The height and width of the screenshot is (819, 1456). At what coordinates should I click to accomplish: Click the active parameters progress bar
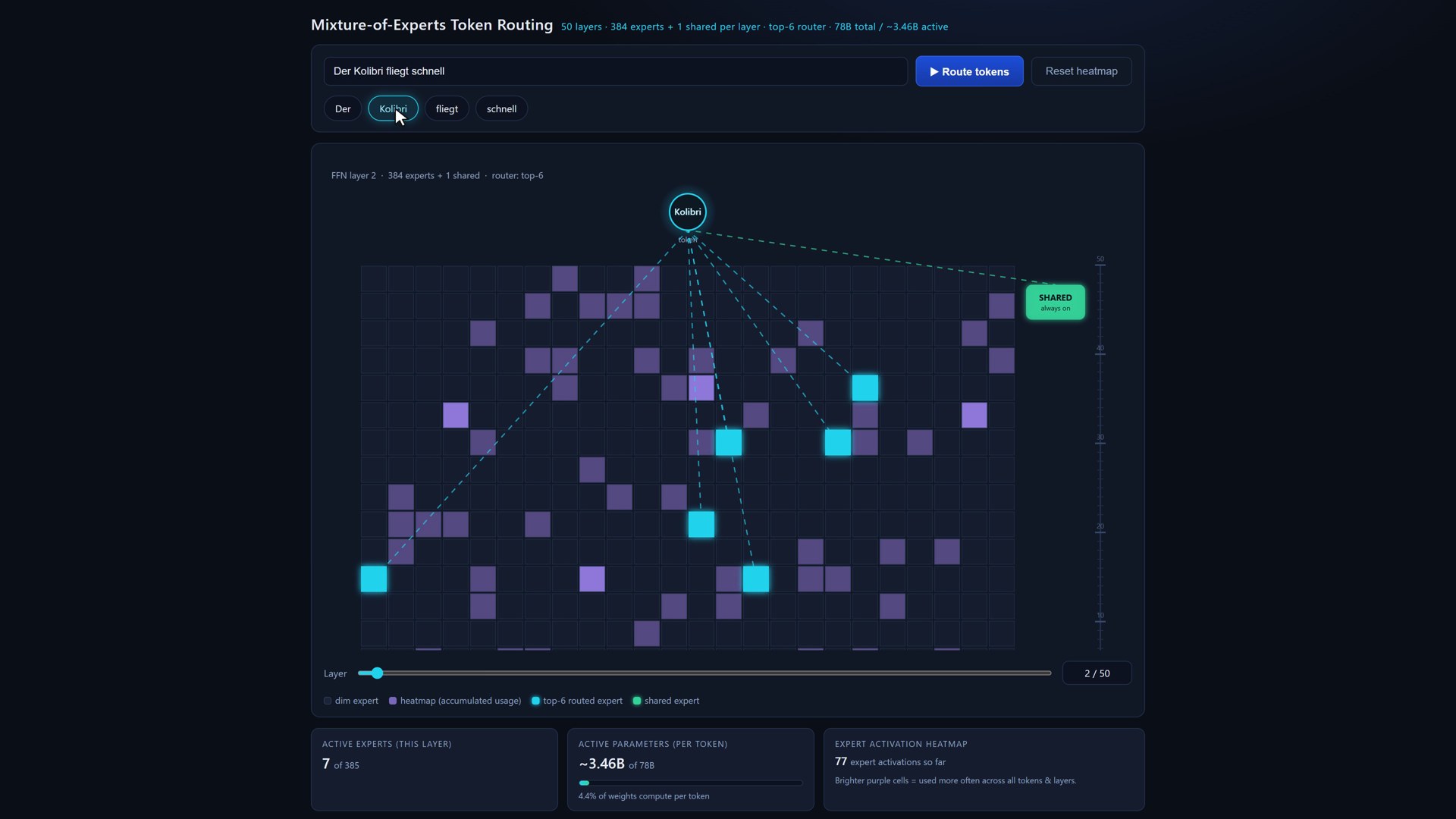(690, 783)
